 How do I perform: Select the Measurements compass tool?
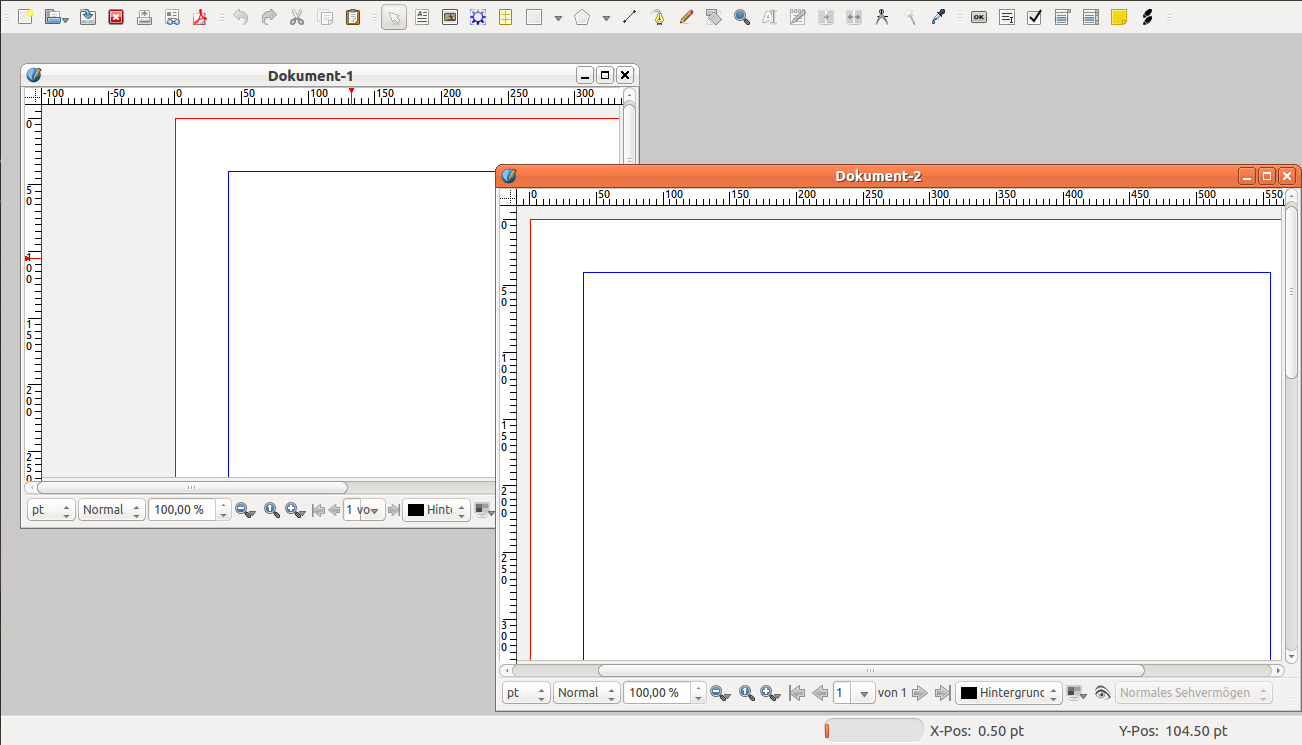click(881, 17)
